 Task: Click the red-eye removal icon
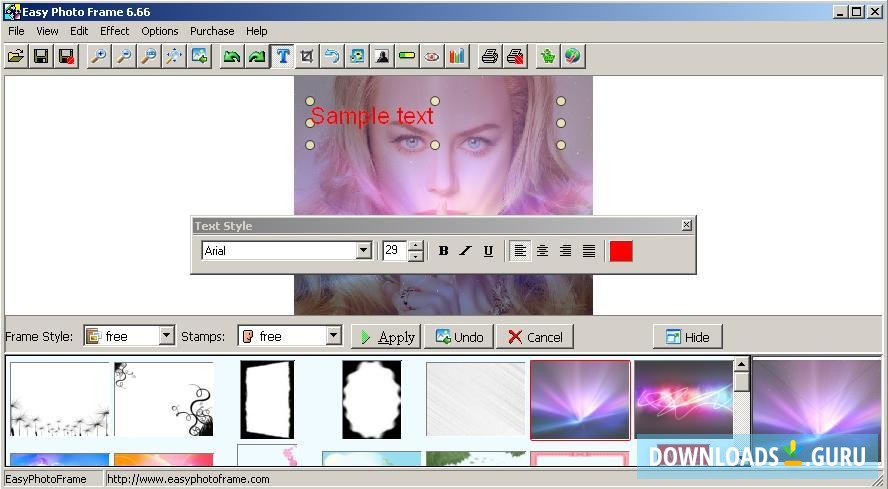[432, 56]
